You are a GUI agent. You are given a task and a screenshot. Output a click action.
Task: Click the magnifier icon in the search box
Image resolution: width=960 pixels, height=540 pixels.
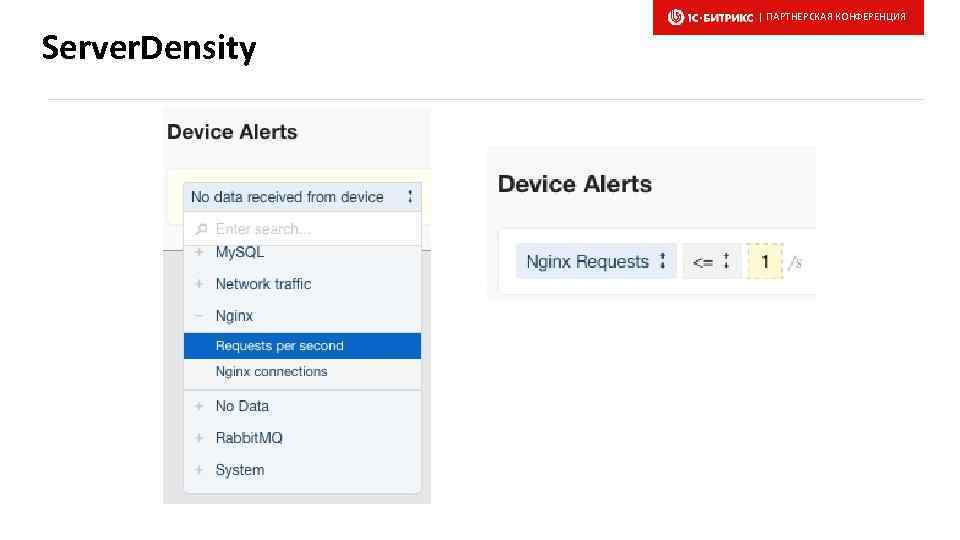(x=202, y=229)
